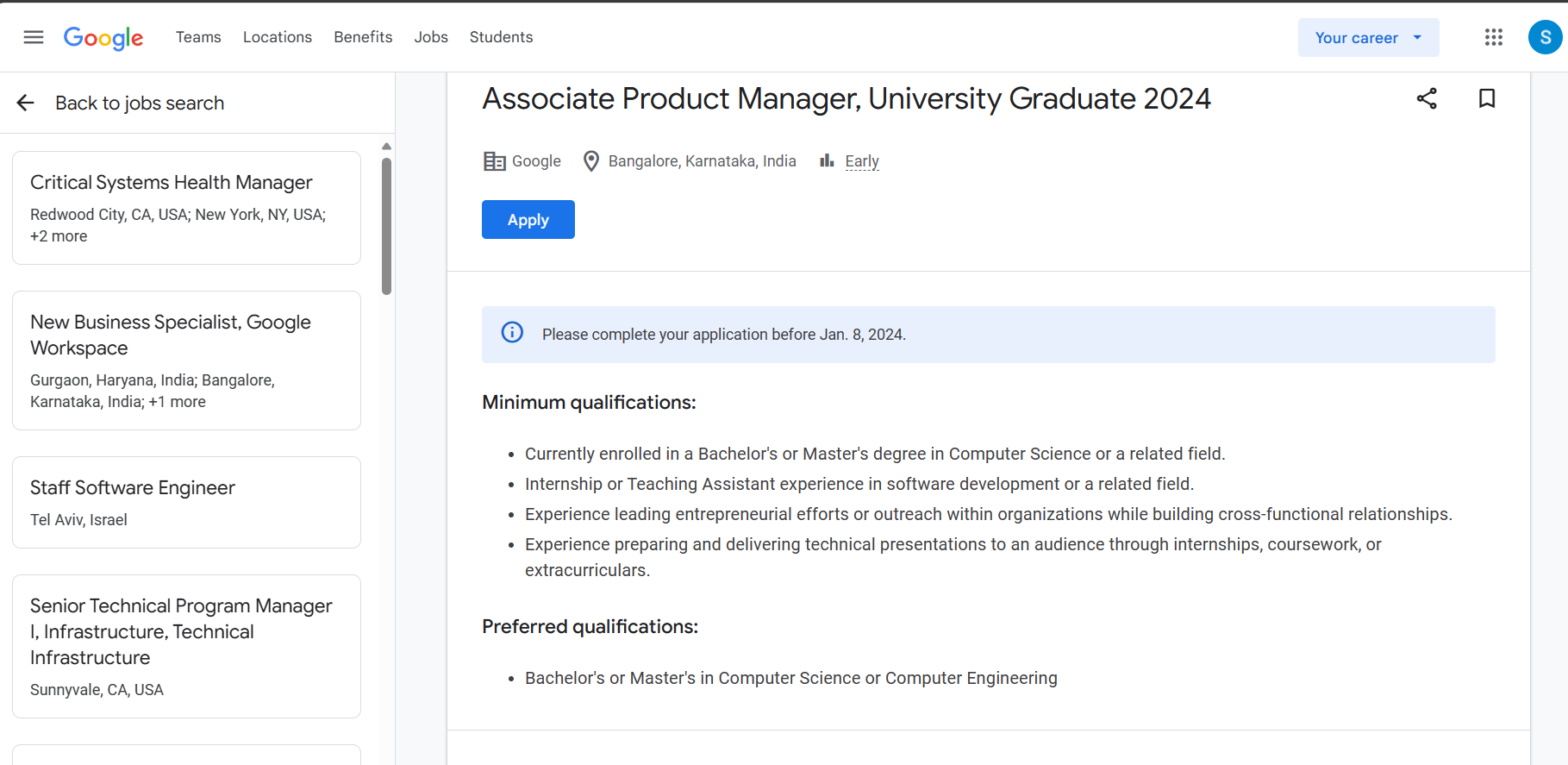
Task: Select New Business Specialist, Google Workspace card
Action: coord(186,361)
